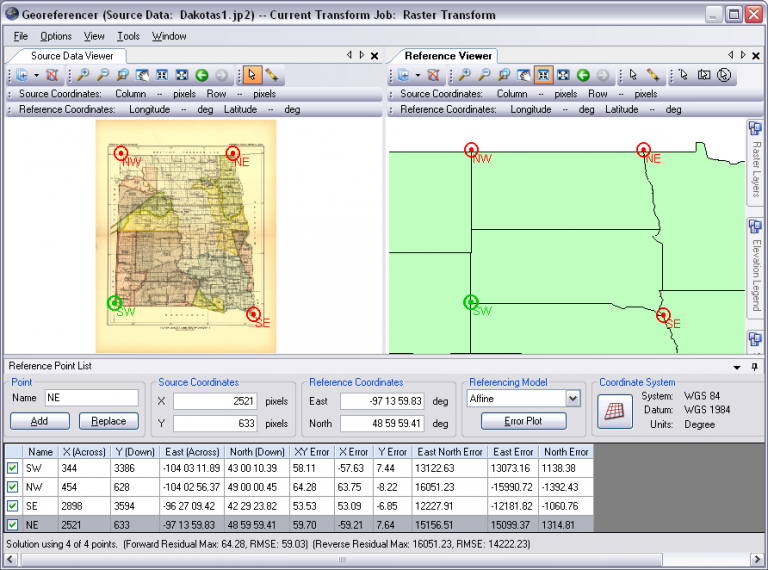Expand add layer dropdown arrow in Source Viewer
This screenshot has height=570, width=768.
pyautogui.click(x=36, y=75)
